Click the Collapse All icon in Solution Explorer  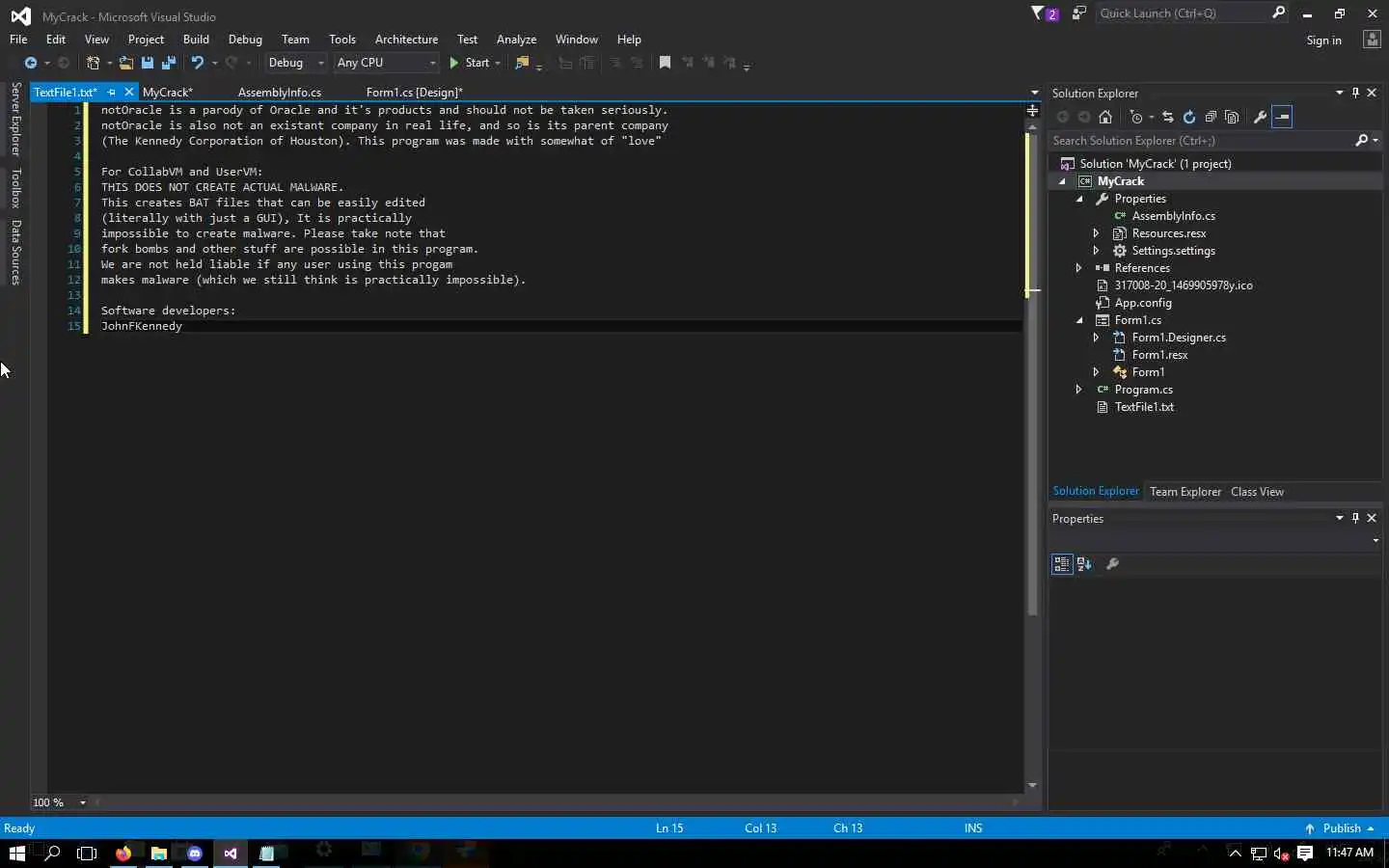pyautogui.click(x=1211, y=117)
